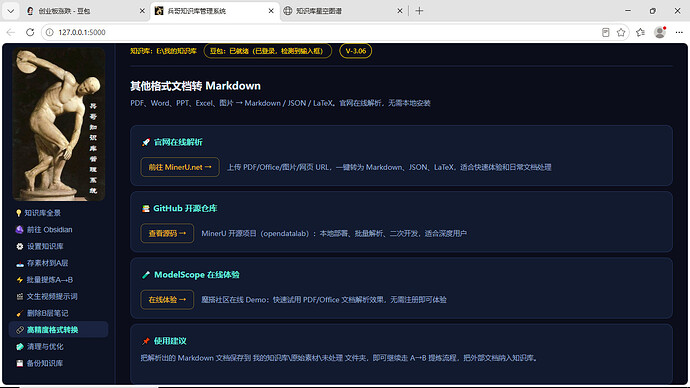Screen dimensions: 690x388
Task: Reload the page with the refresh icon
Action: tap(30, 32)
